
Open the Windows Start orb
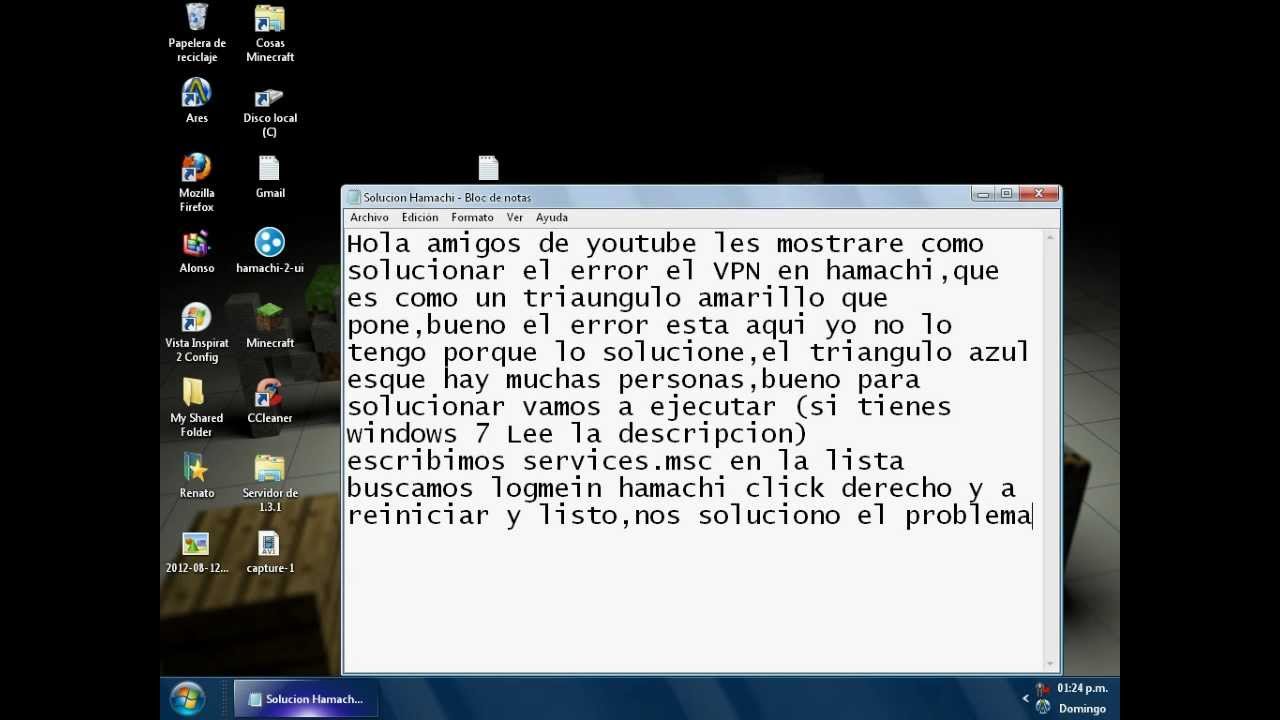187,698
